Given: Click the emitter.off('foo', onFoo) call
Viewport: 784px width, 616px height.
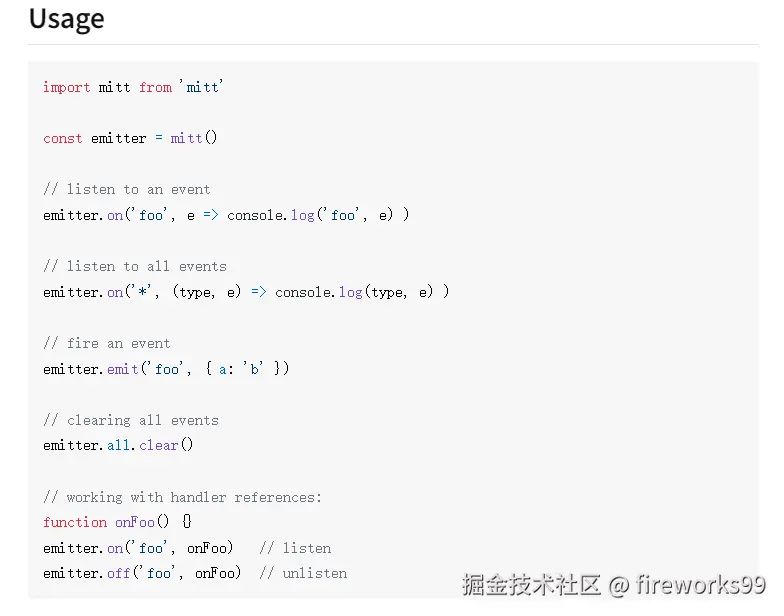Looking at the screenshot, I should click(x=142, y=573).
